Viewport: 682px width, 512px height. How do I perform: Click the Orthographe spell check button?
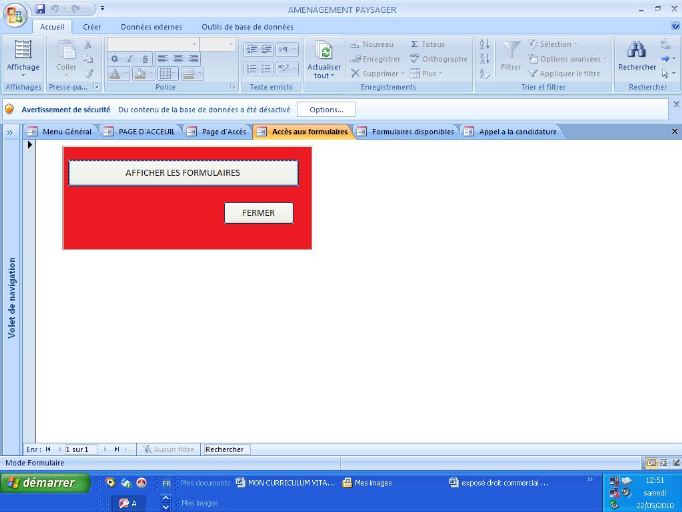tap(438, 59)
